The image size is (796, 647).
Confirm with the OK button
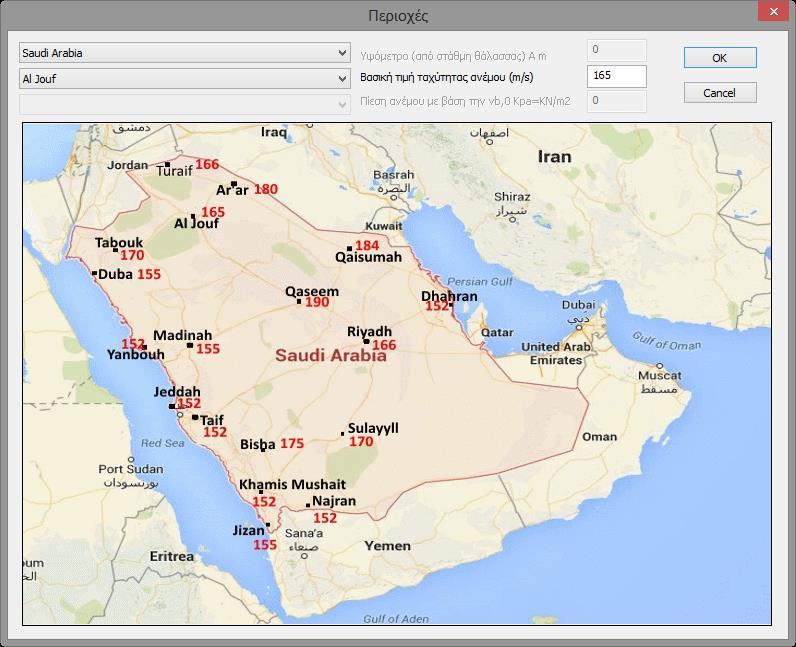point(720,58)
